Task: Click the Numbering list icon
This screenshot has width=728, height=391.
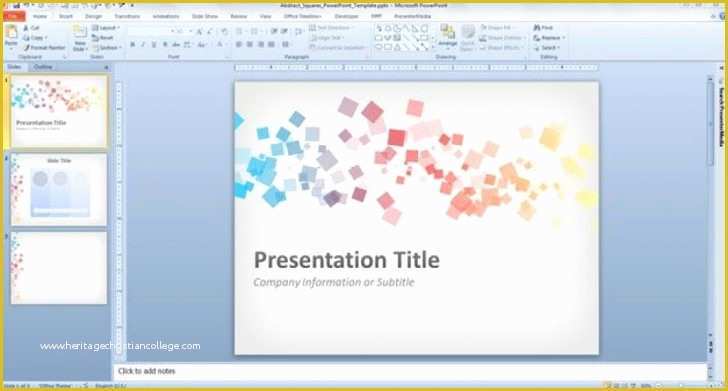Action: pos(255,31)
